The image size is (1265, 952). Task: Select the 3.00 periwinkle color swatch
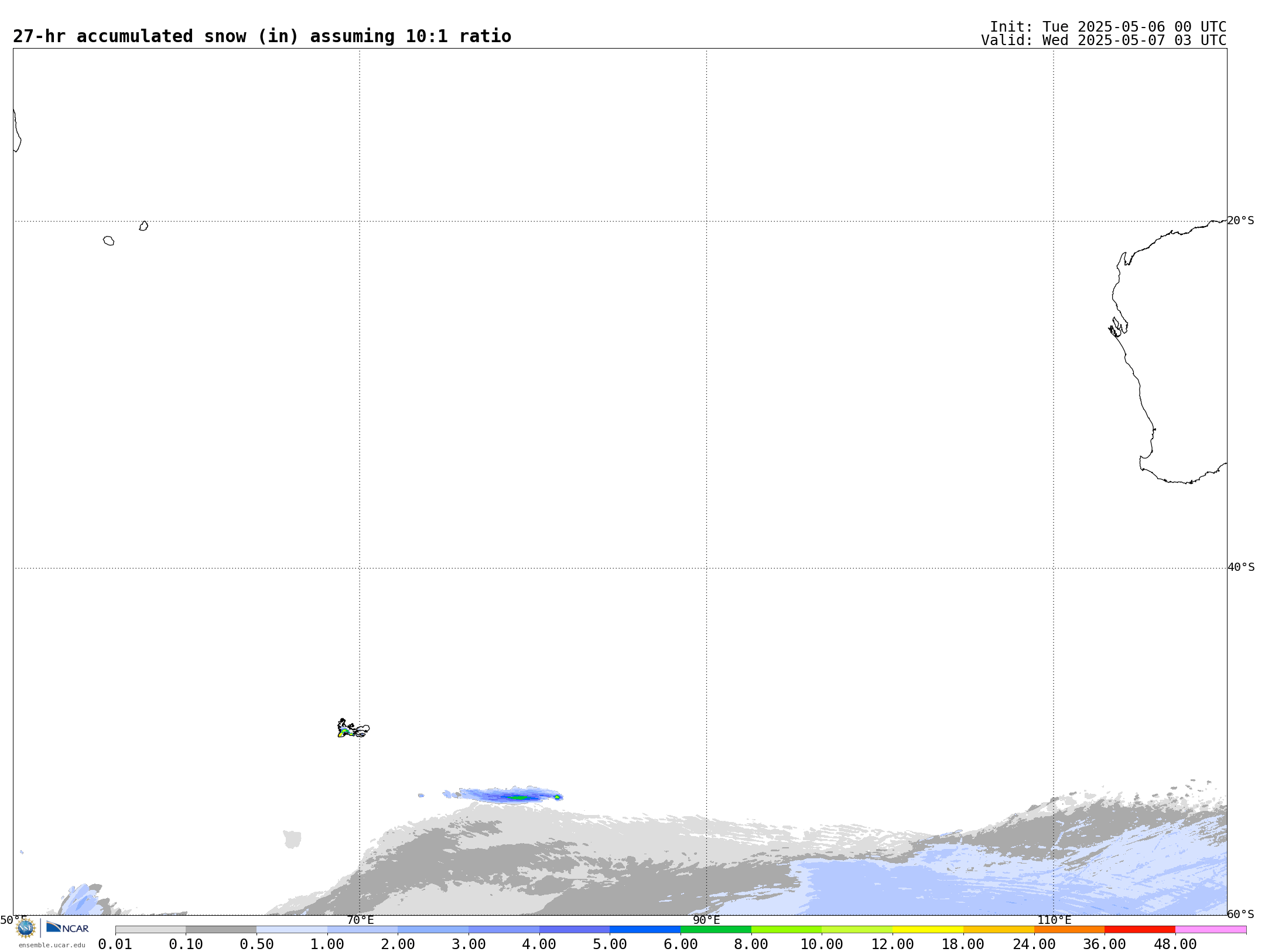pyautogui.click(x=504, y=930)
